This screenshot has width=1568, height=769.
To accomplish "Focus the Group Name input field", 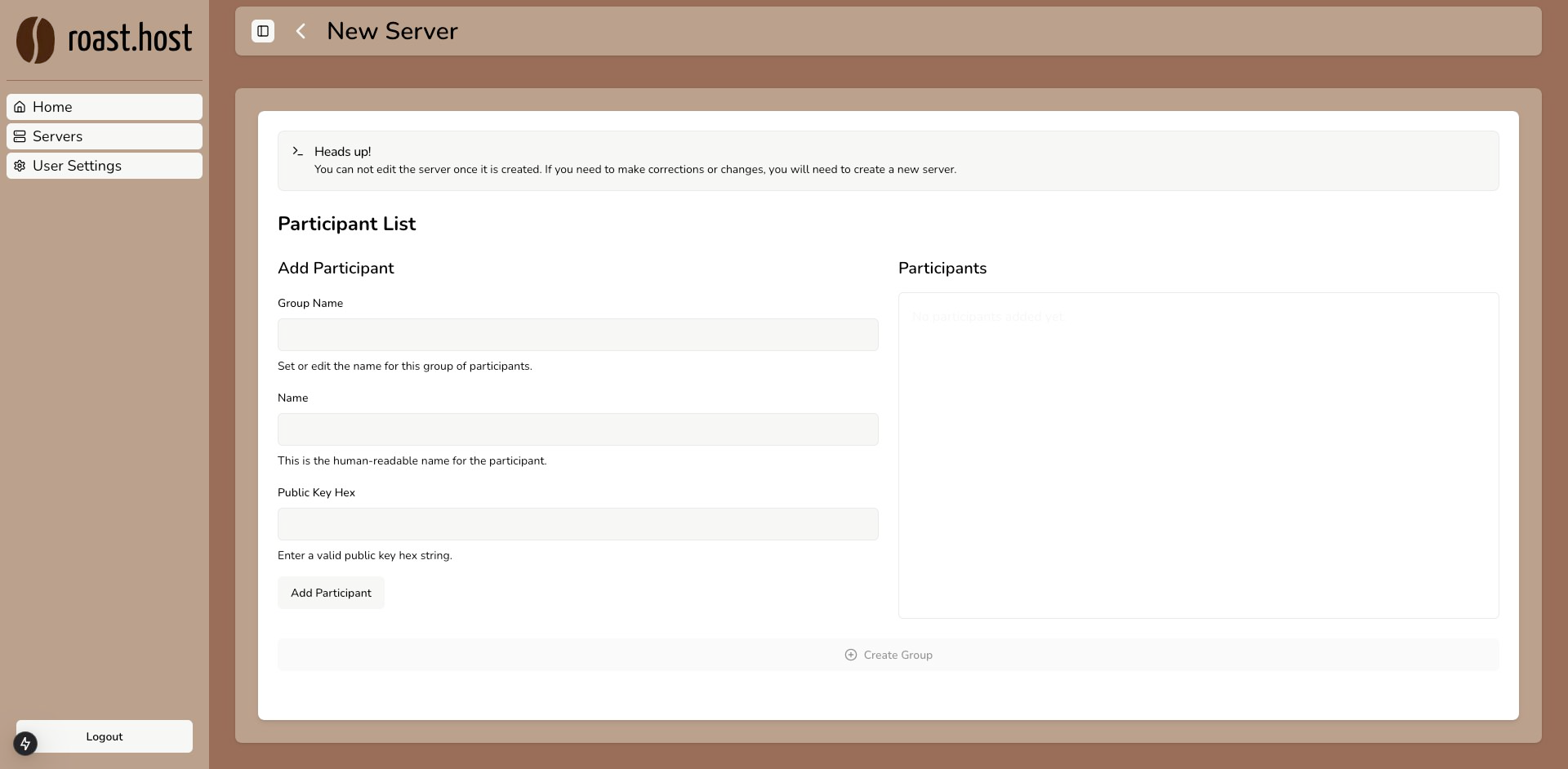I will 578,335.
